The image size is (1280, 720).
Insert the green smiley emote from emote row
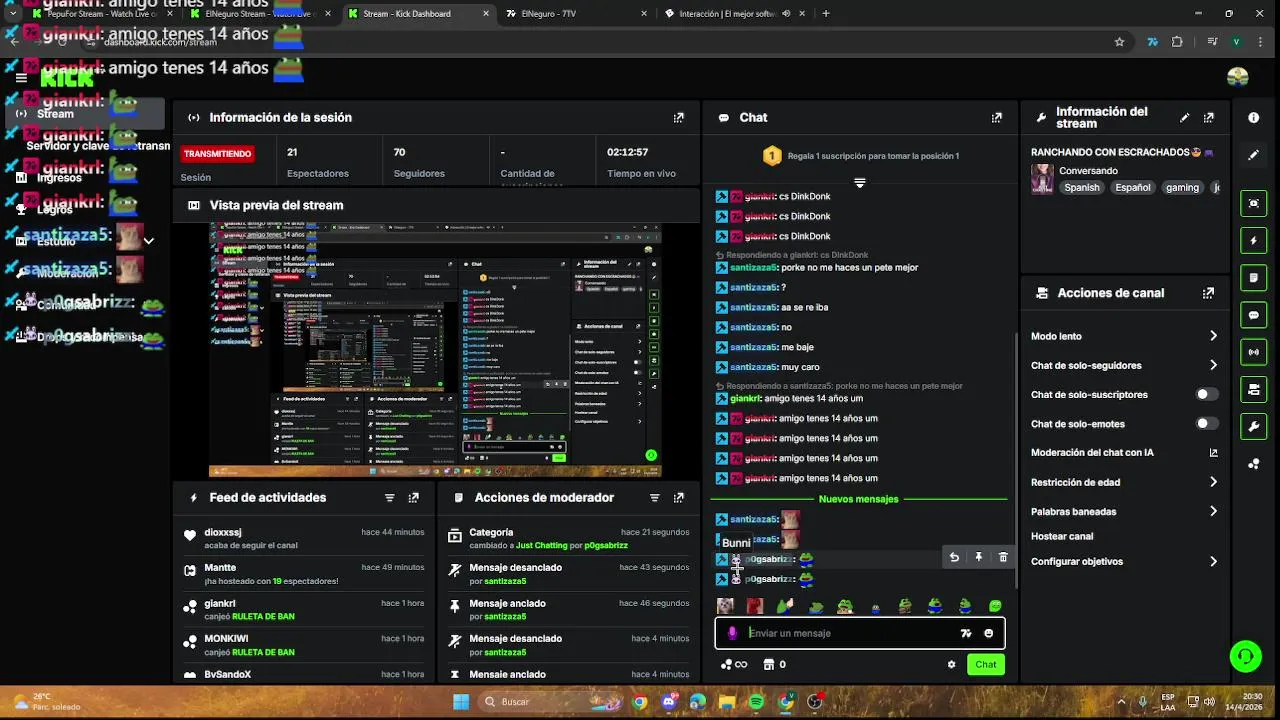pyautogui.click(x=996, y=606)
